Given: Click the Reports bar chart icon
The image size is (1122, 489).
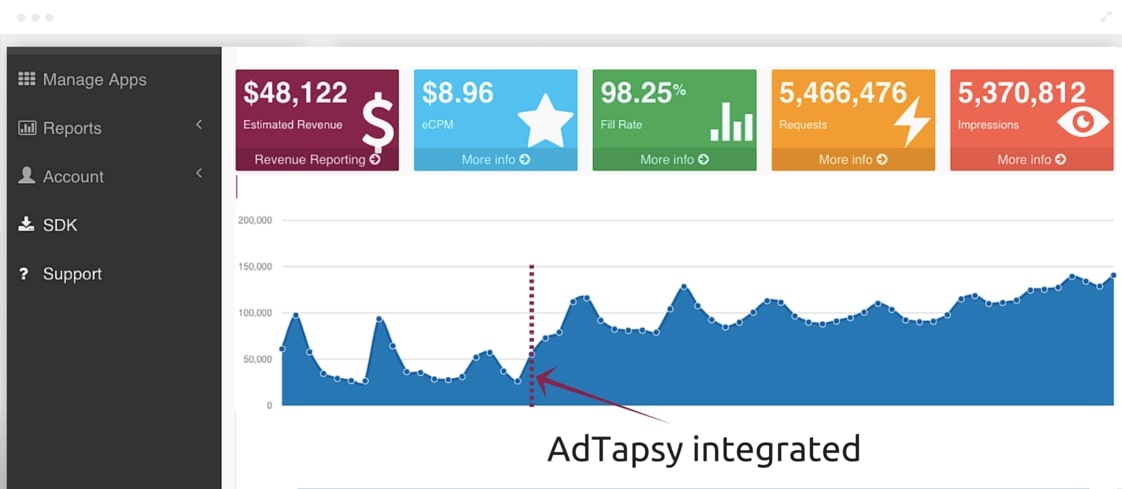Looking at the screenshot, I should tap(26, 127).
